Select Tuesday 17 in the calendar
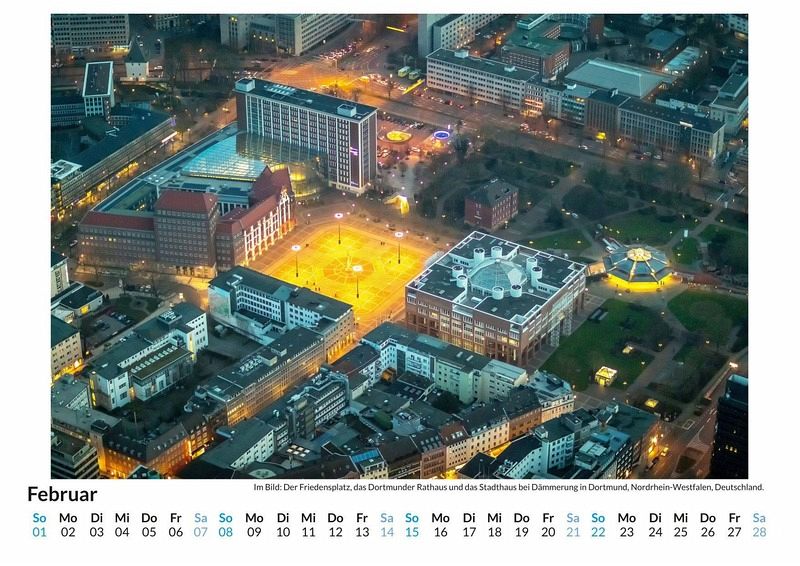Viewport: 800px width, 566px height. pyautogui.click(x=469, y=525)
